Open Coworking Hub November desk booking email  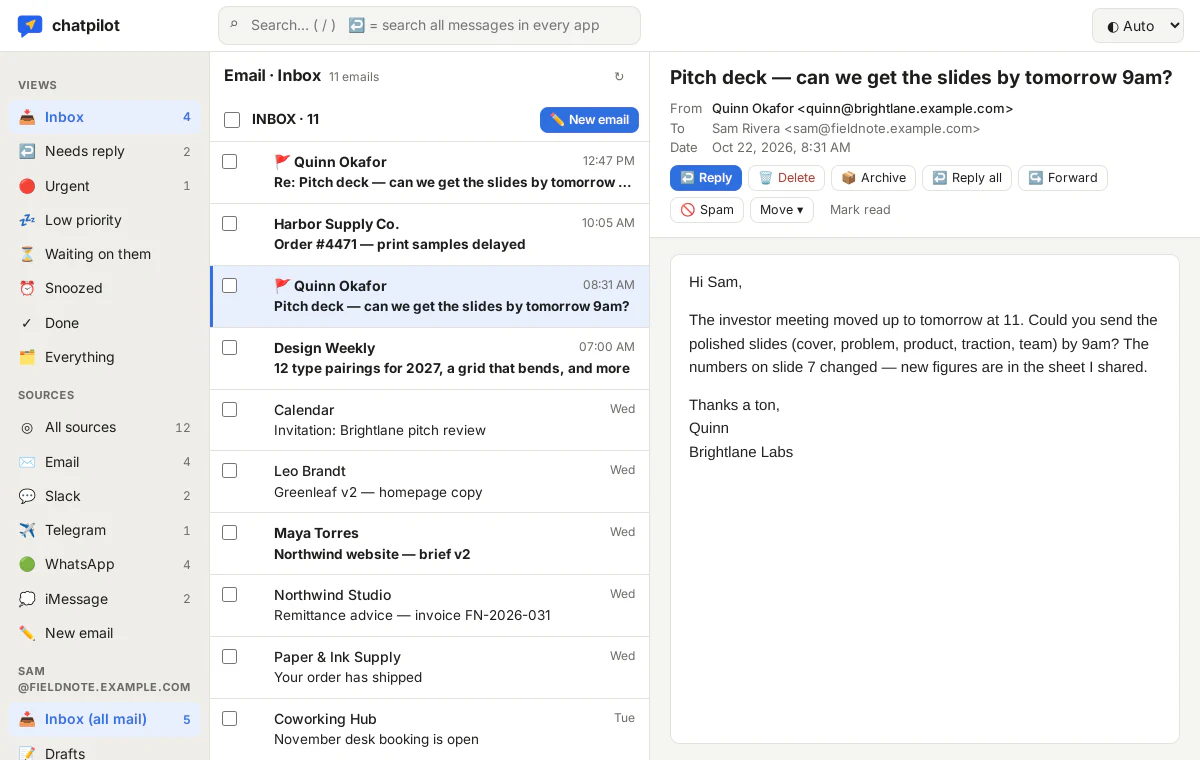coord(430,729)
